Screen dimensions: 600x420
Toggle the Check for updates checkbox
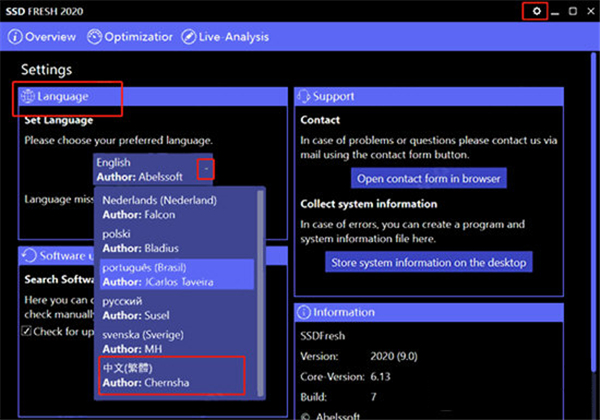coord(28,330)
